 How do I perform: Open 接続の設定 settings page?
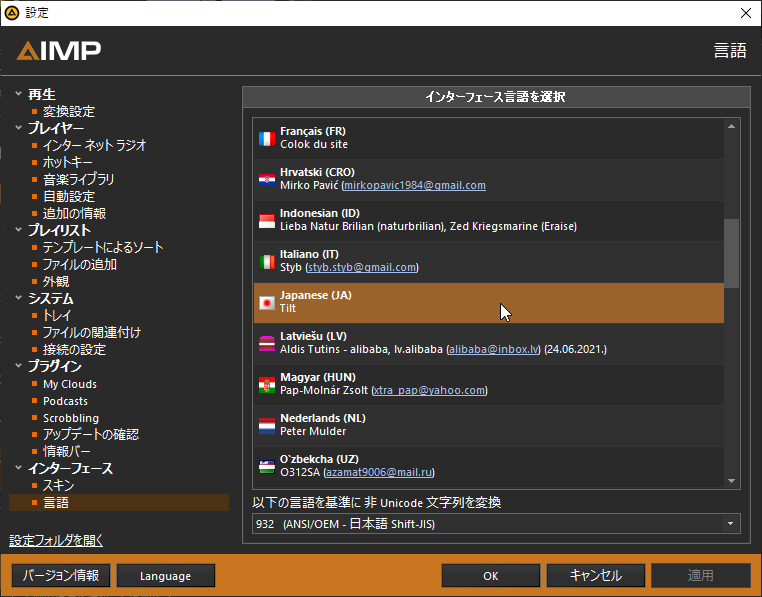74,350
